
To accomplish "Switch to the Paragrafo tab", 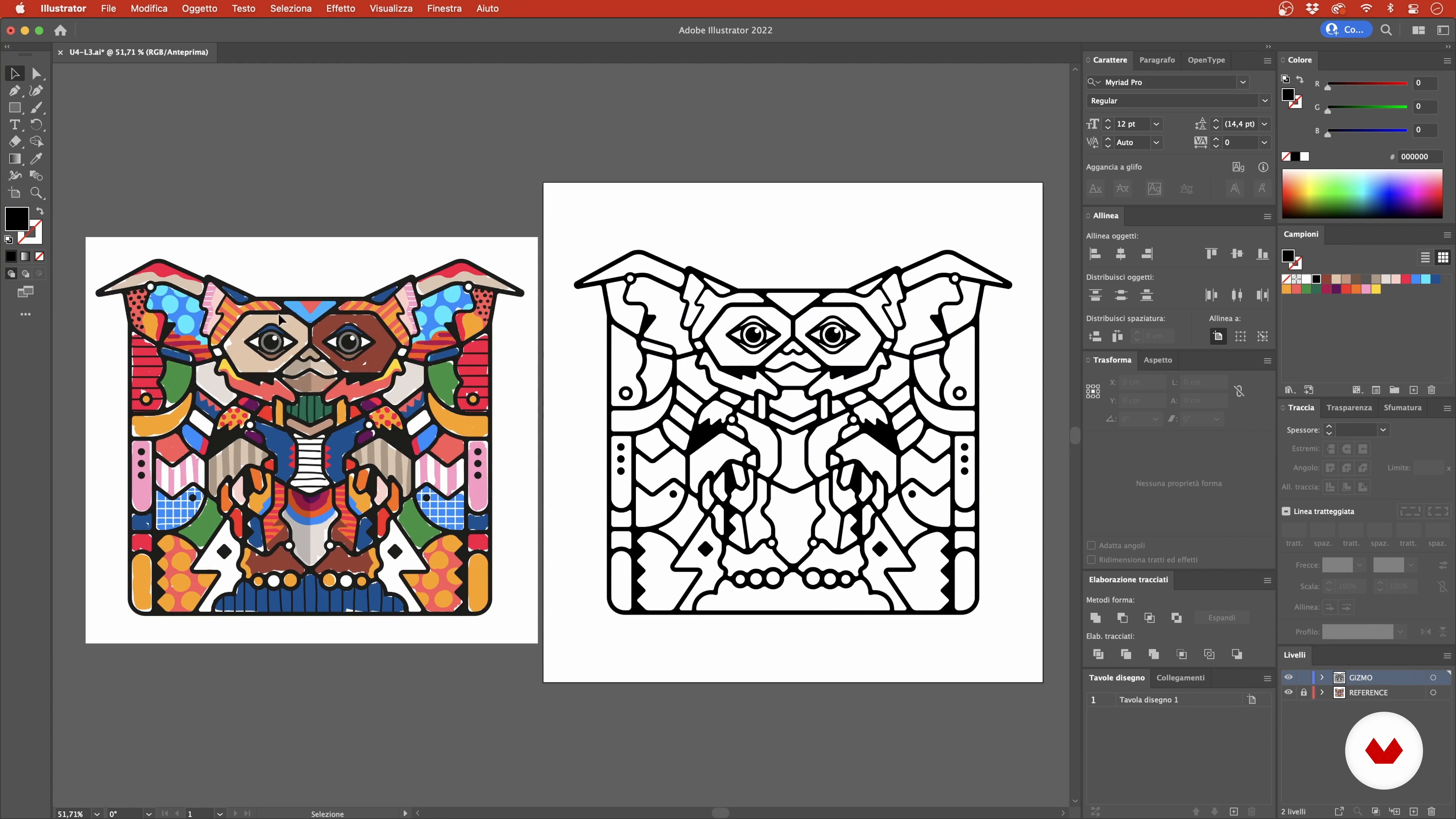I will point(1156,60).
